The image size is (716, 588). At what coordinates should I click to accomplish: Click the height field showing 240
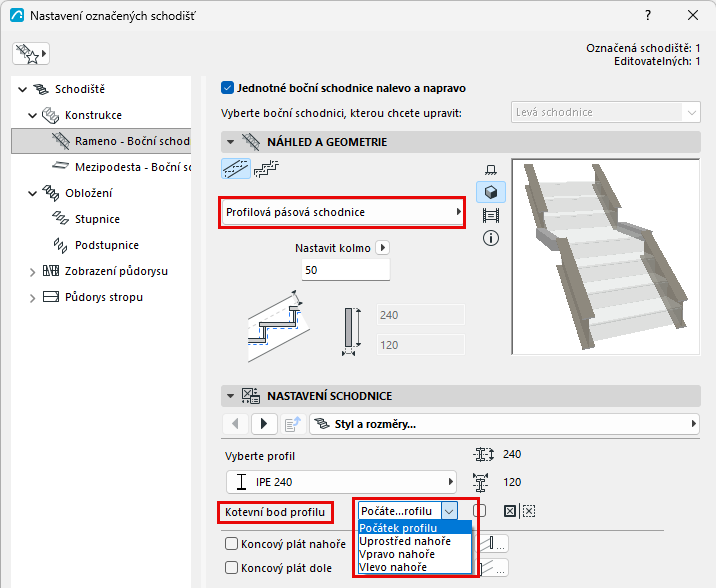coord(421,315)
